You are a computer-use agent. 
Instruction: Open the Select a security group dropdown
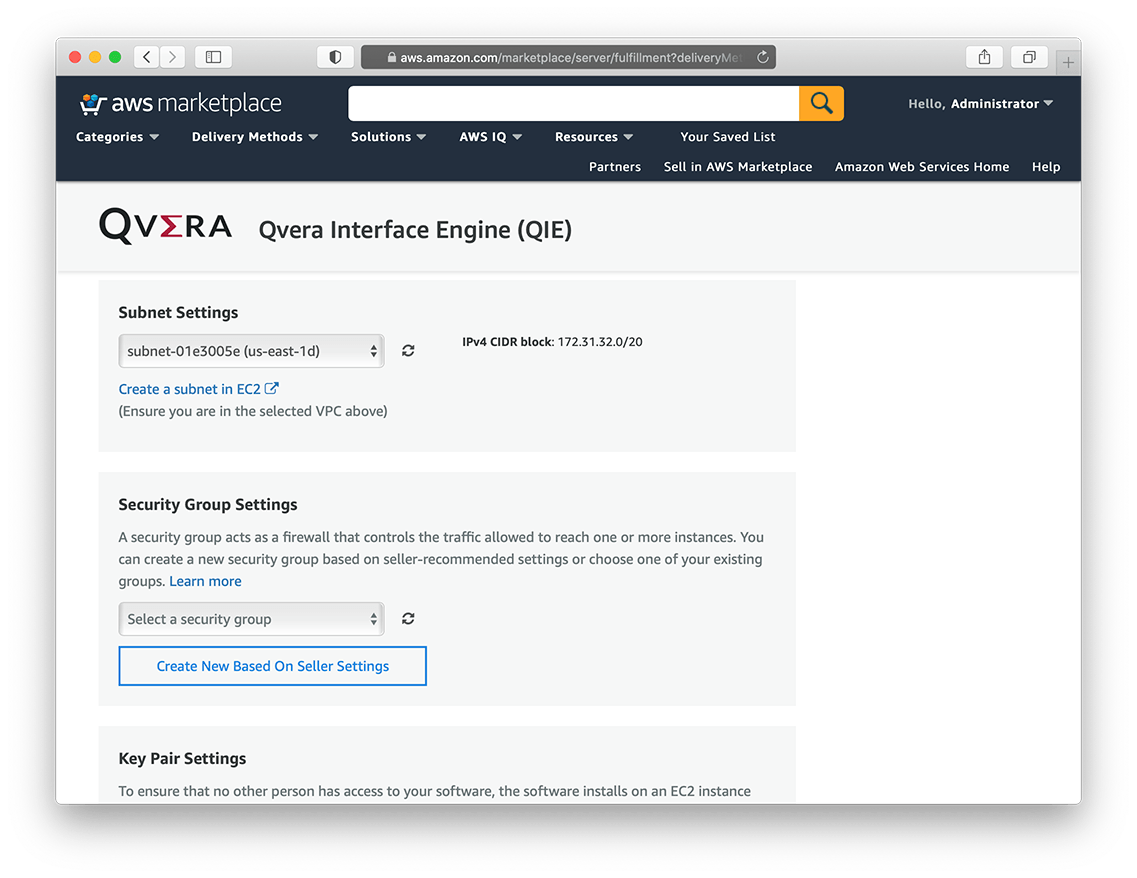(252, 619)
